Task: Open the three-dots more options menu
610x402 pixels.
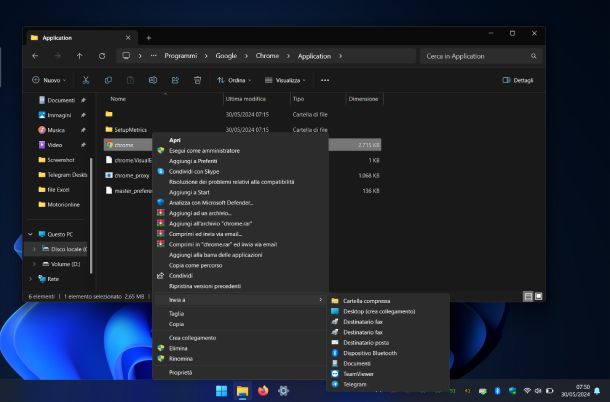Action: pyautogui.click(x=325, y=80)
